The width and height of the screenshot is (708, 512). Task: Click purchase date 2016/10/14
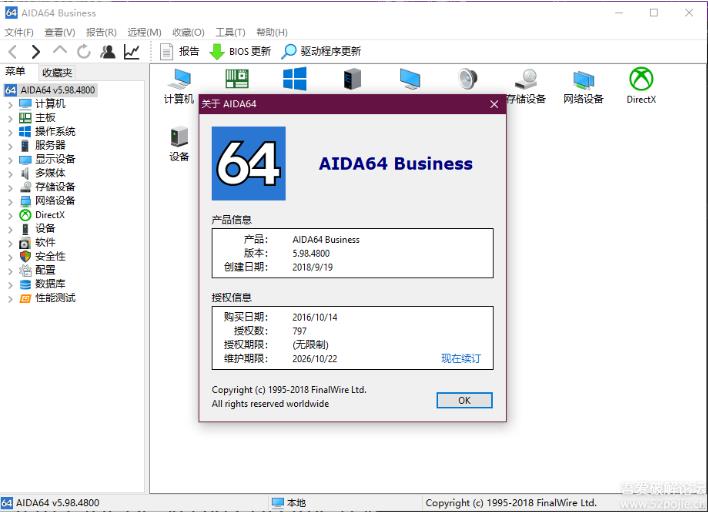[315, 317]
